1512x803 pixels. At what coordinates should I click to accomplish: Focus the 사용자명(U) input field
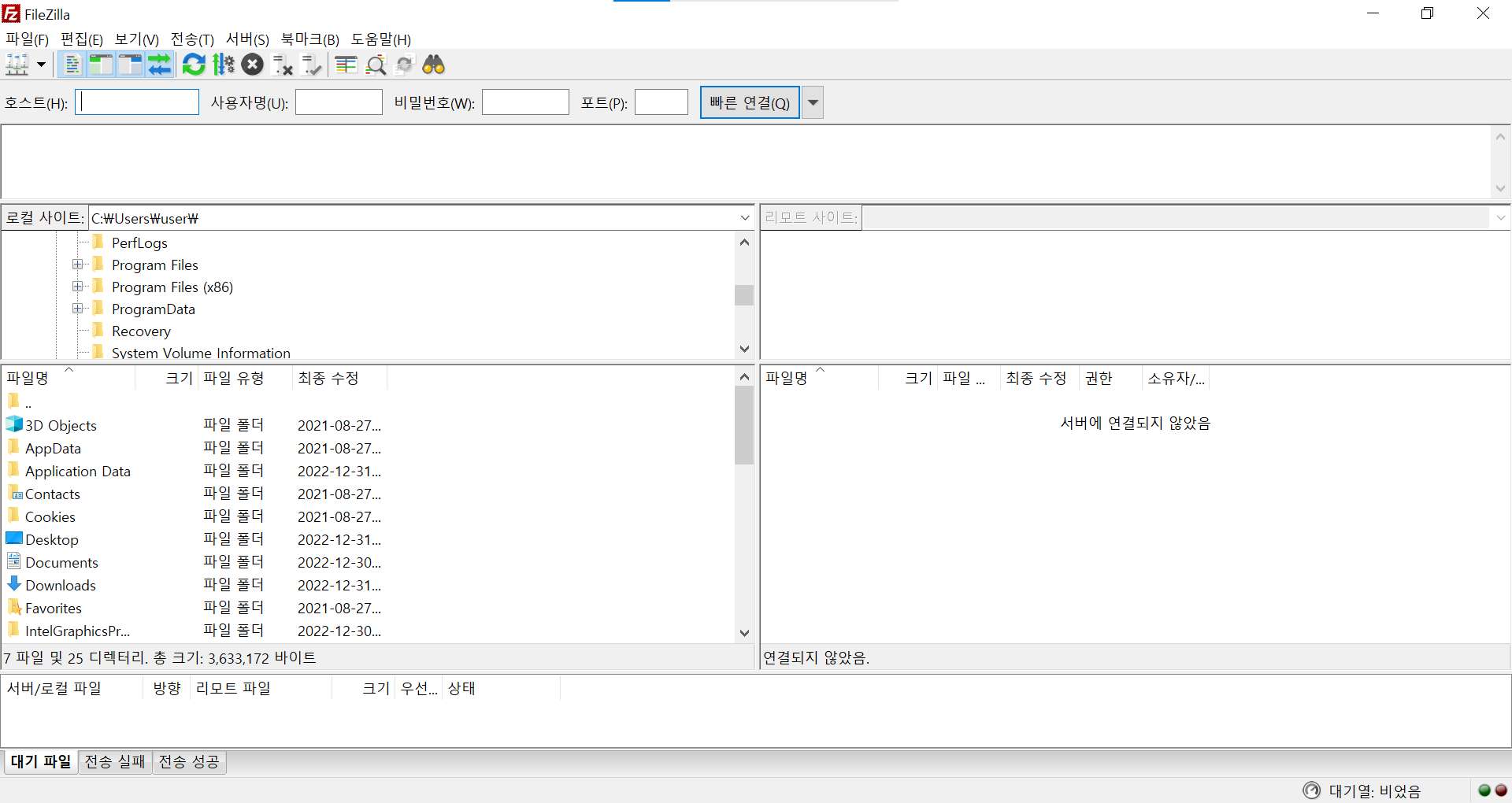coord(339,102)
